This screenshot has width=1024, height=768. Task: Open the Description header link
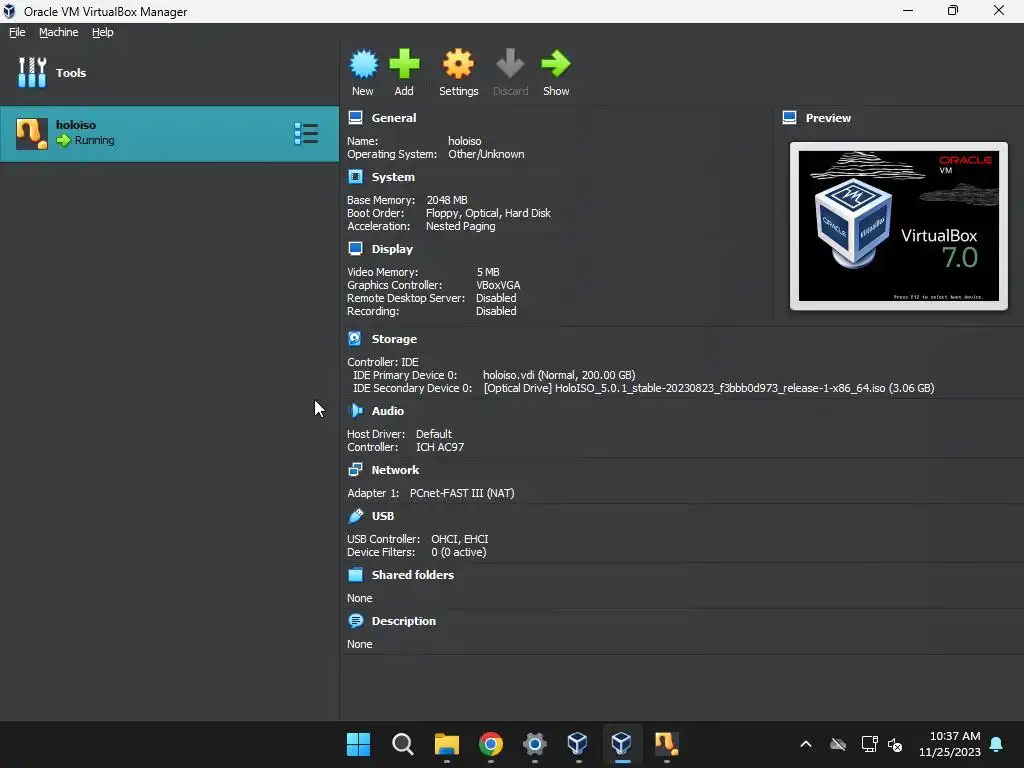click(404, 621)
